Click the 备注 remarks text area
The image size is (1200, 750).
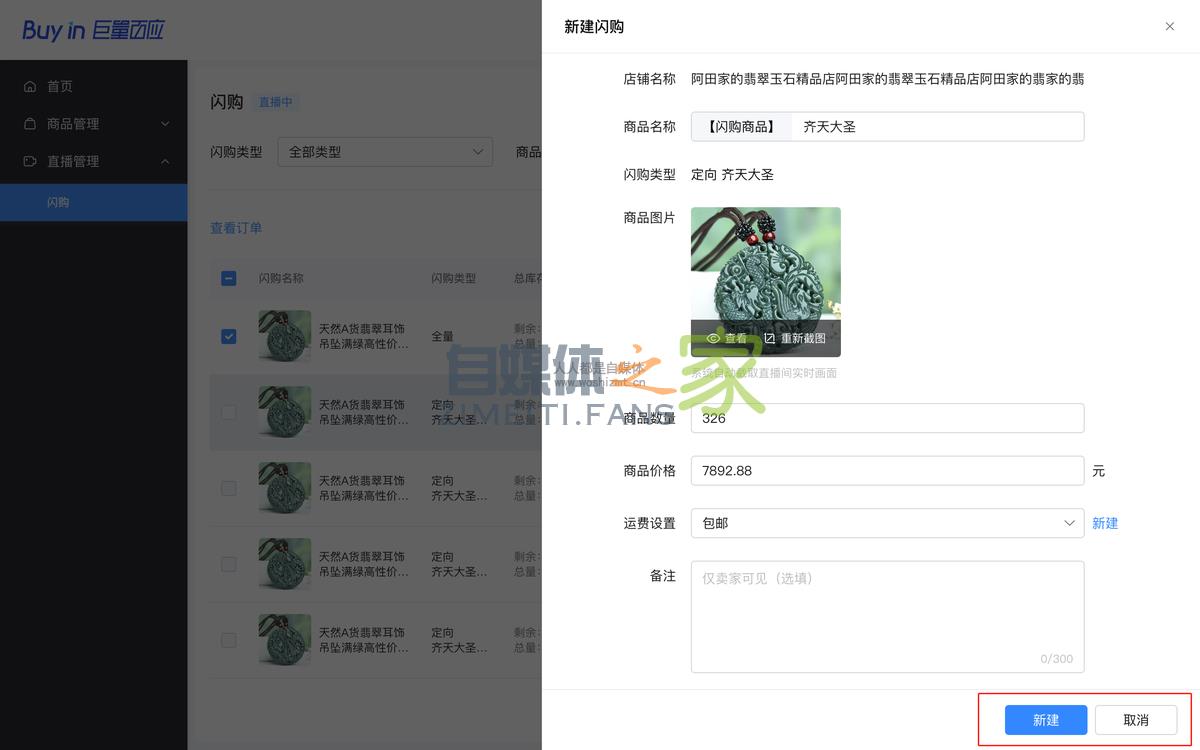pyautogui.click(x=887, y=615)
